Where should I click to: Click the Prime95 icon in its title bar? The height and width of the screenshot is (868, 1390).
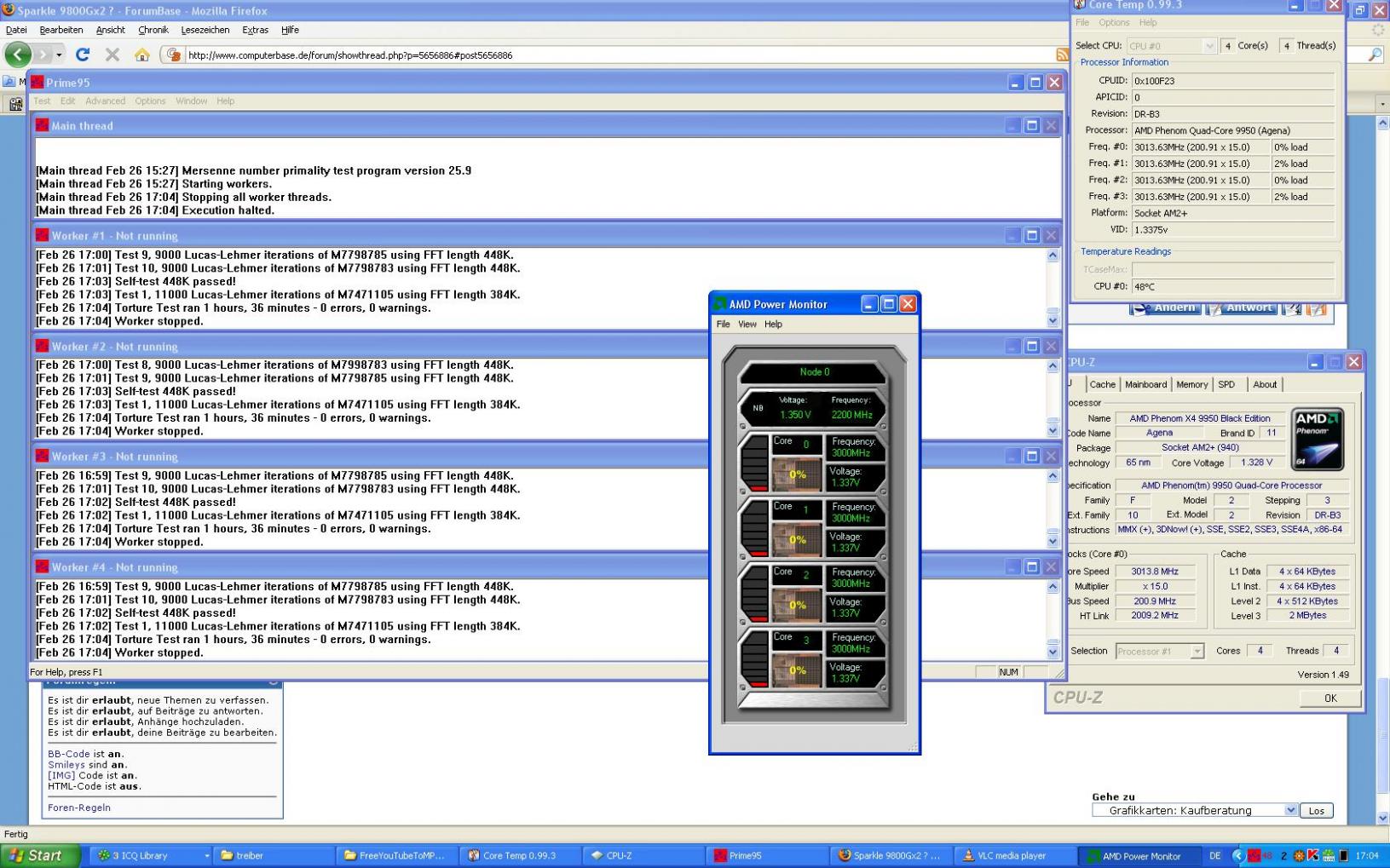coord(37,82)
